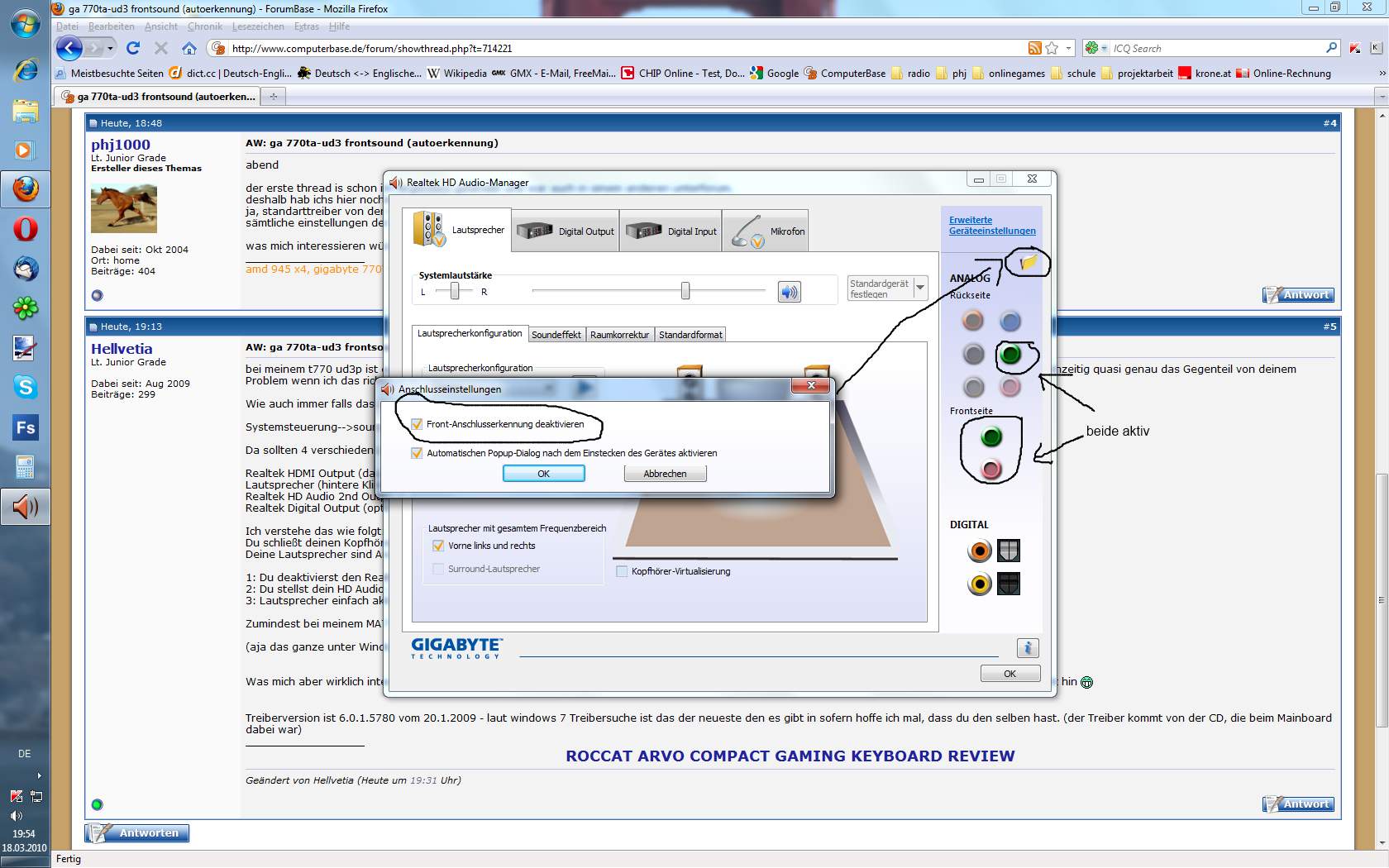Open the Realtek information i button
This screenshot has width=1389, height=868.
[1027, 648]
